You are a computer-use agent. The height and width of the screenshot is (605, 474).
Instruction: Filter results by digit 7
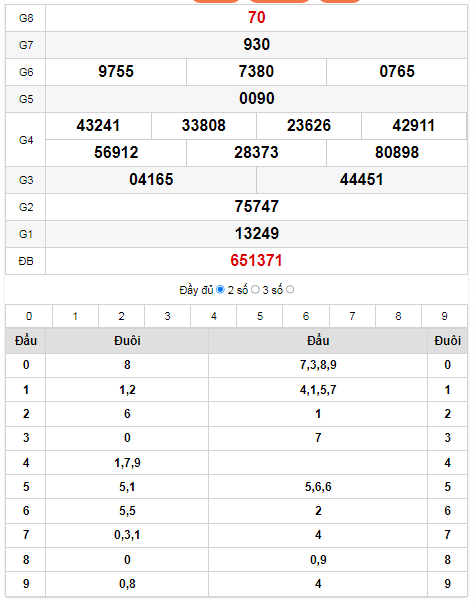click(x=352, y=316)
